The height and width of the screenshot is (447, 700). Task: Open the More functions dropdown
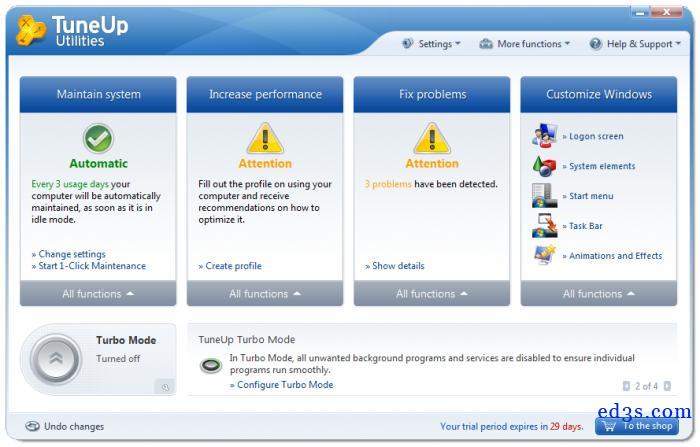[x=525, y=44]
